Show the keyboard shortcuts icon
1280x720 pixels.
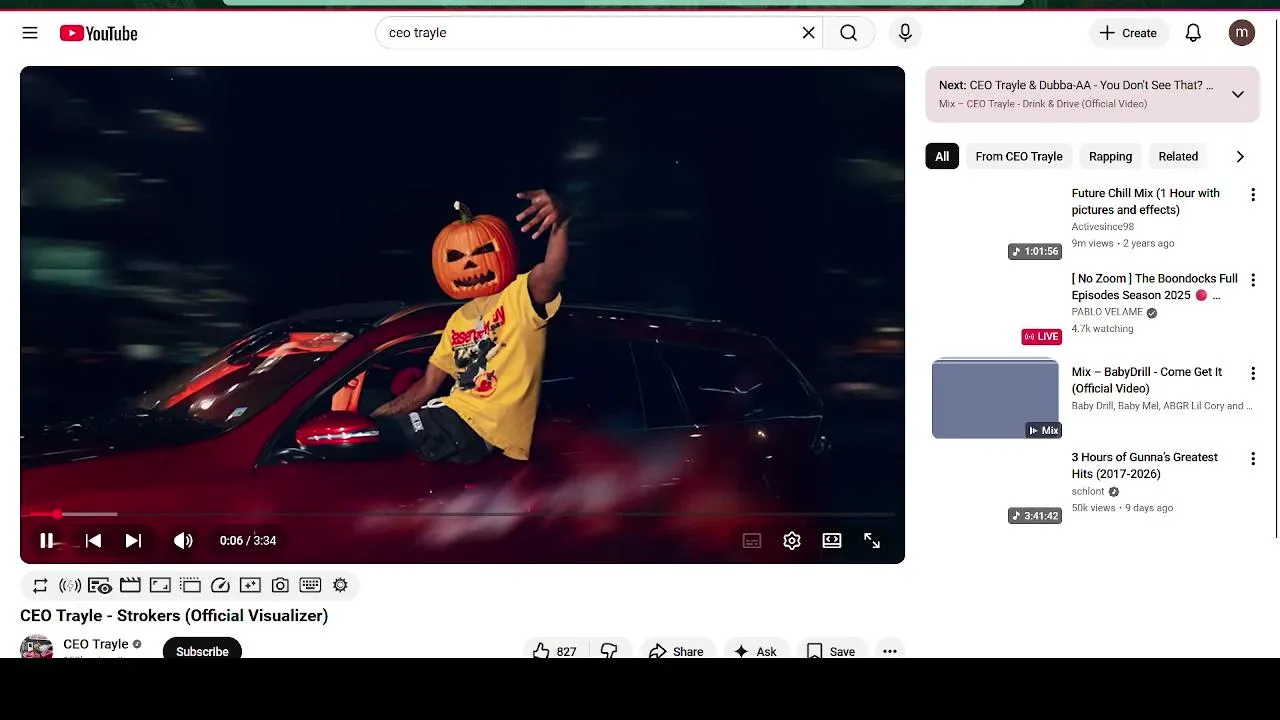(x=310, y=585)
